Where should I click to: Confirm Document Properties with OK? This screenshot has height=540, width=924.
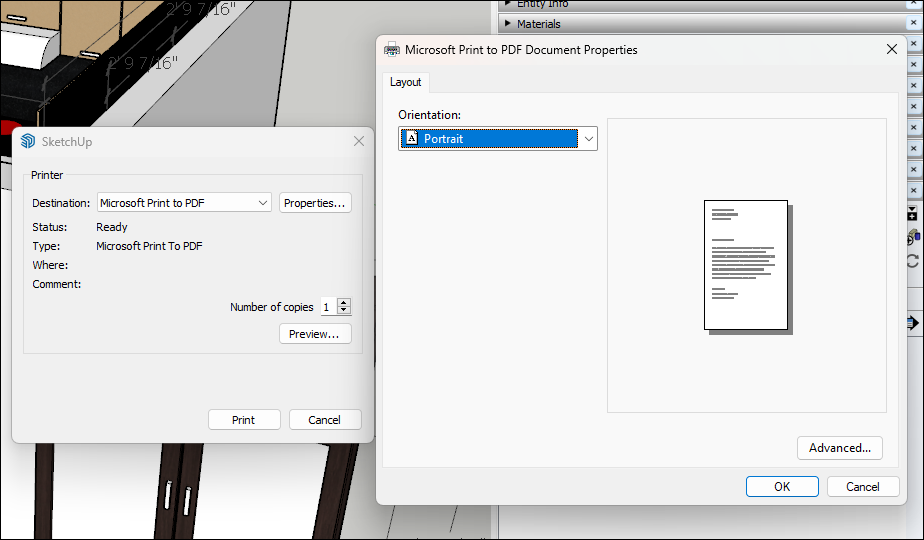[782, 486]
